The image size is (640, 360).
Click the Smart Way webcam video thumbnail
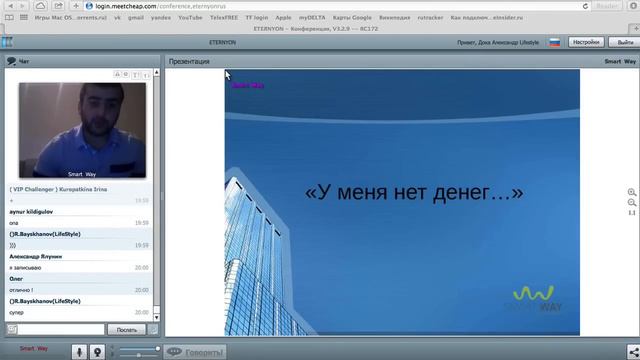tap(82, 130)
